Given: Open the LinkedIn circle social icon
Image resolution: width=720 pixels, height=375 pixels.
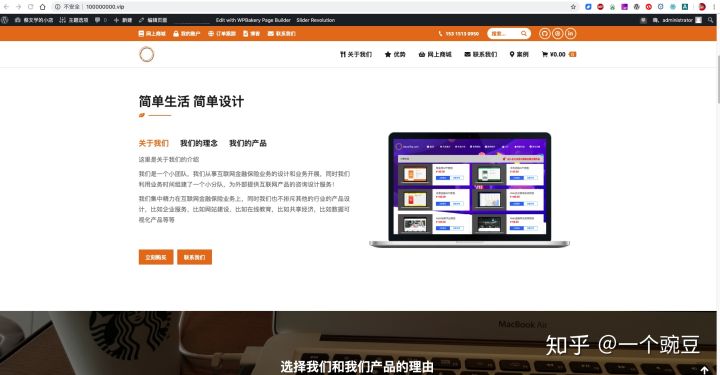Looking at the screenshot, I should pyautogui.click(x=570, y=34).
